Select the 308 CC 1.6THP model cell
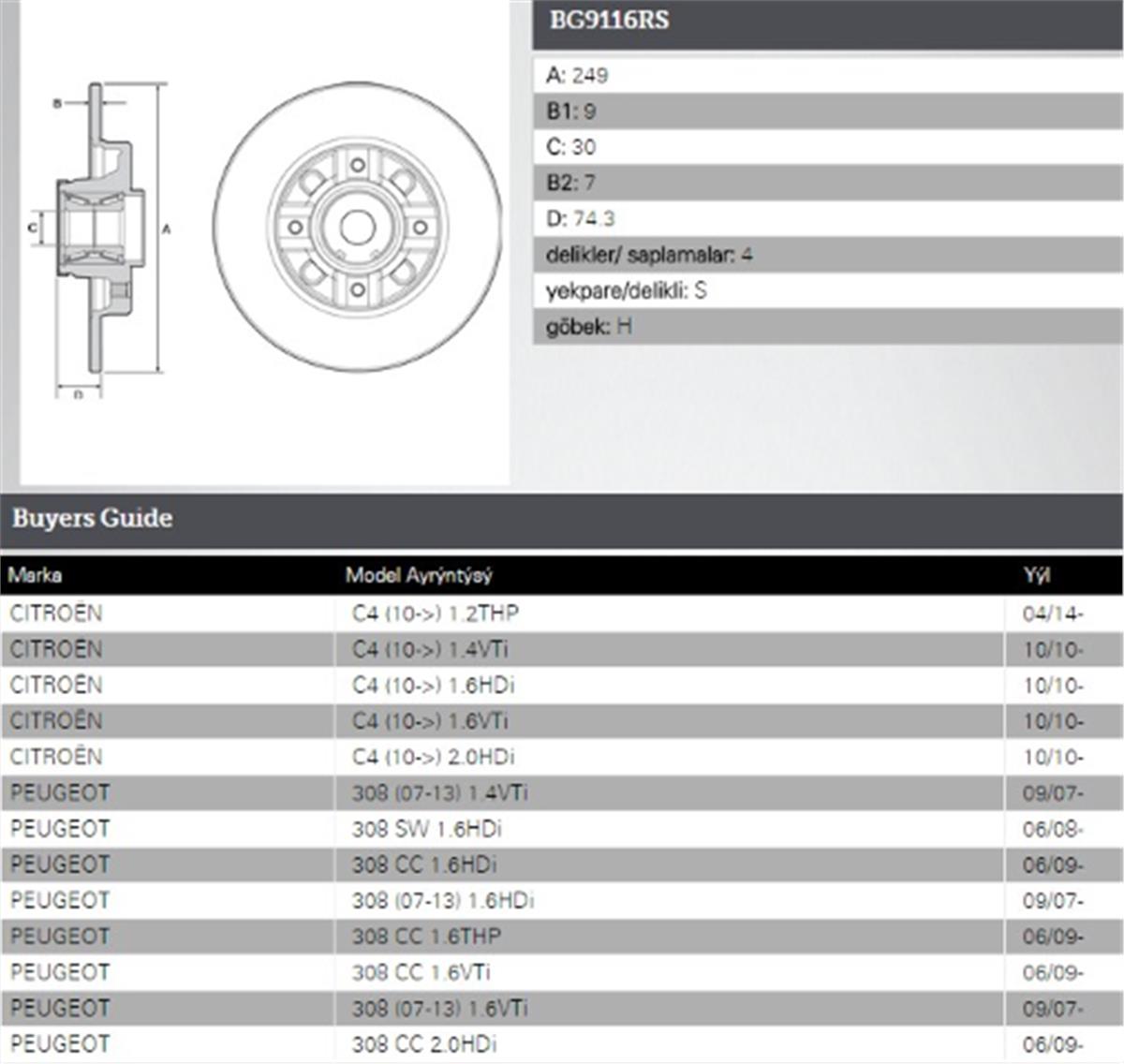The height and width of the screenshot is (1064, 1124). [670, 937]
